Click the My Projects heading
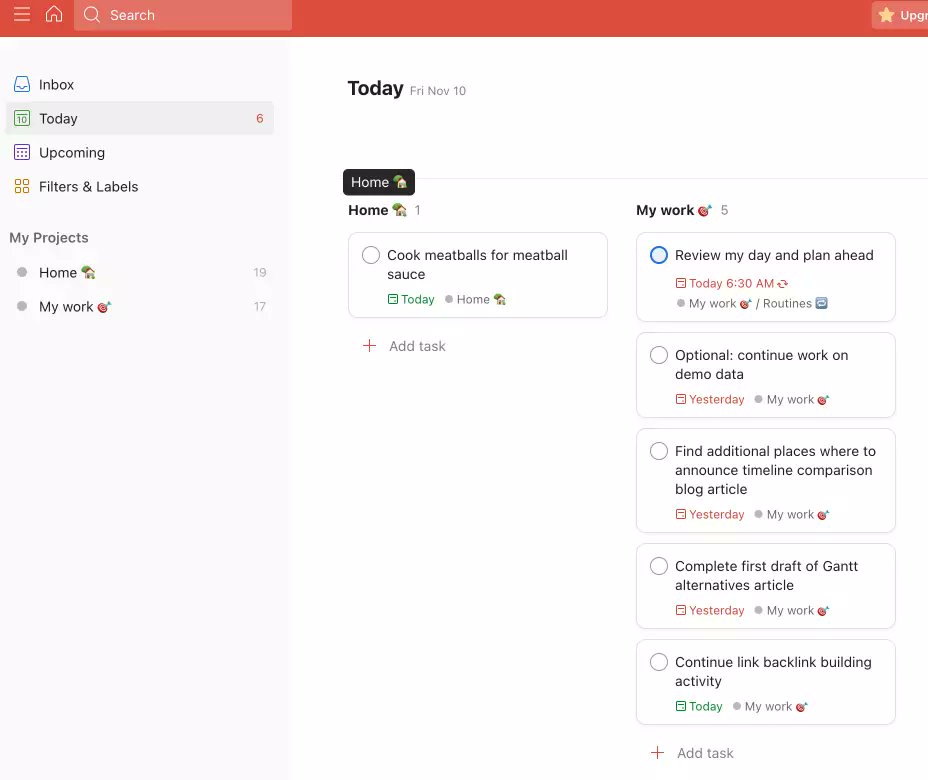This screenshot has width=928, height=780. pos(49,237)
